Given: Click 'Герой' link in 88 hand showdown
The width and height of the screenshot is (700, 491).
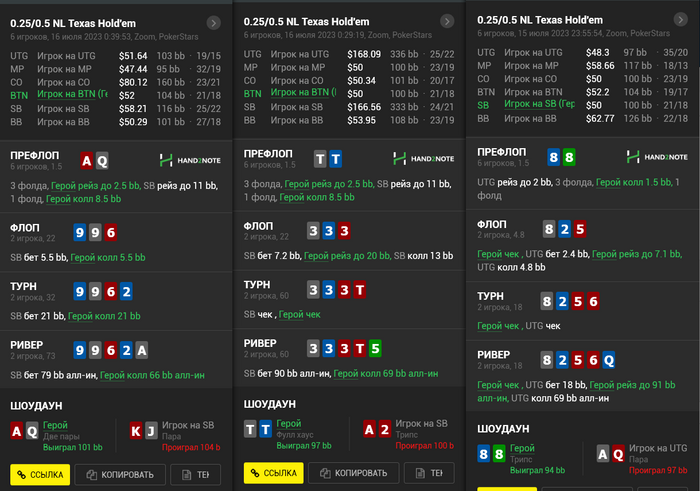Looking at the screenshot, I should (522, 448).
